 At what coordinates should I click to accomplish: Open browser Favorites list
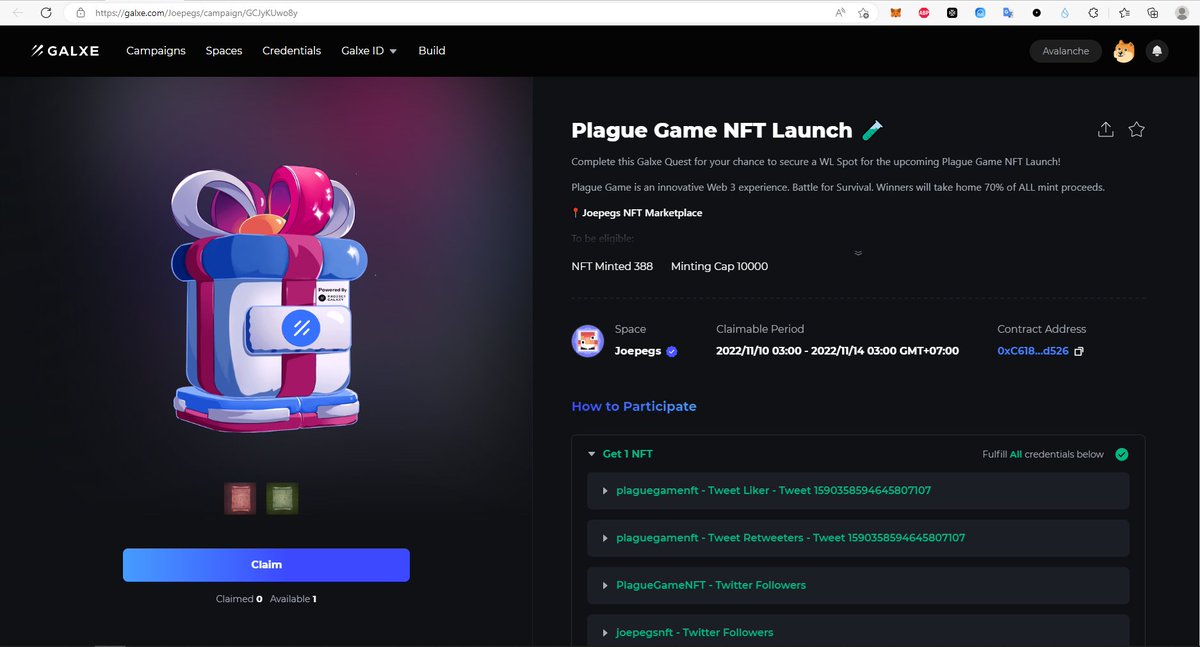point(1125,13)
